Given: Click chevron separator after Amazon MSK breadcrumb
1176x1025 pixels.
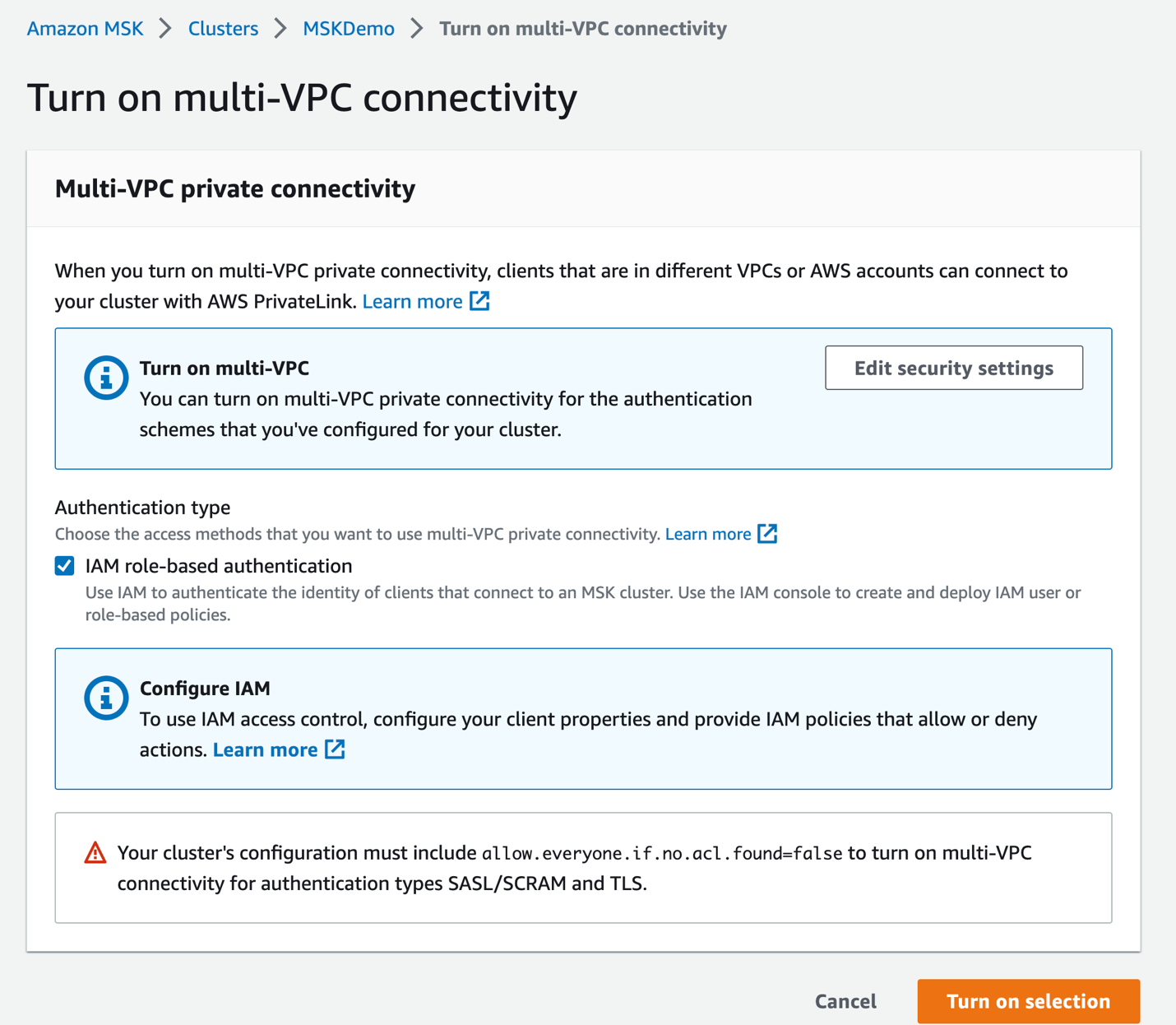Looking at the screenshot, I should [165, 29].
